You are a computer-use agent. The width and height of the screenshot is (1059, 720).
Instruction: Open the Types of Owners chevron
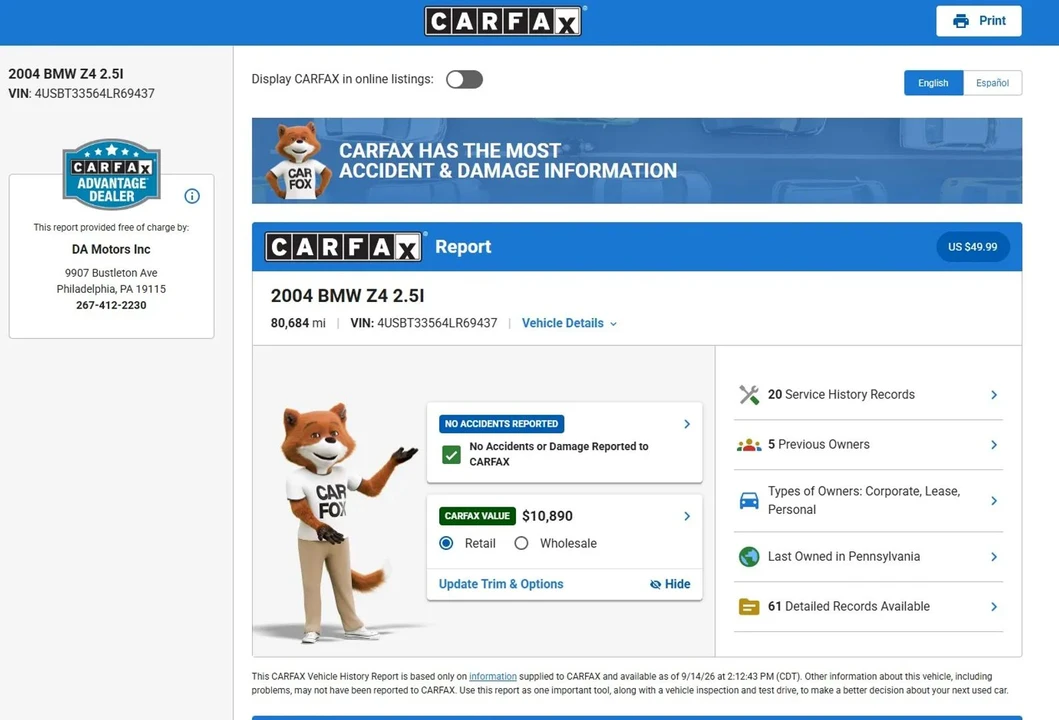(x=993, y=500)
